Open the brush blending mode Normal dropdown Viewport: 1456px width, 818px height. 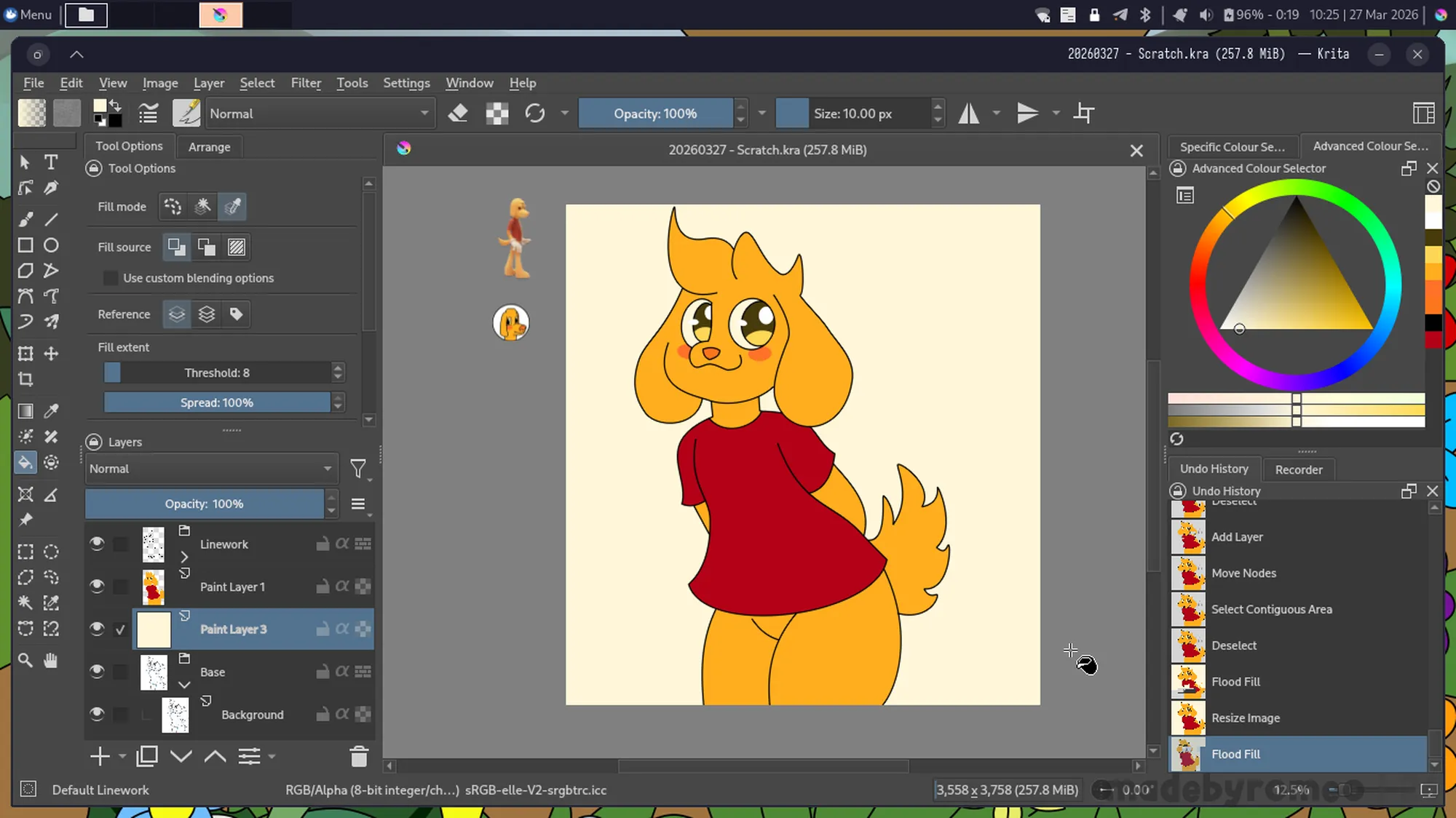[x=319, y=114]
